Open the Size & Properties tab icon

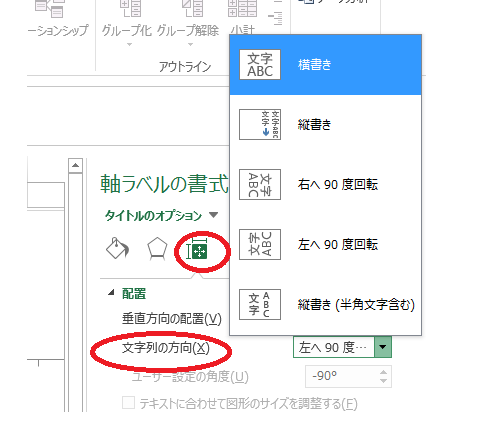[x=197, y=250]
